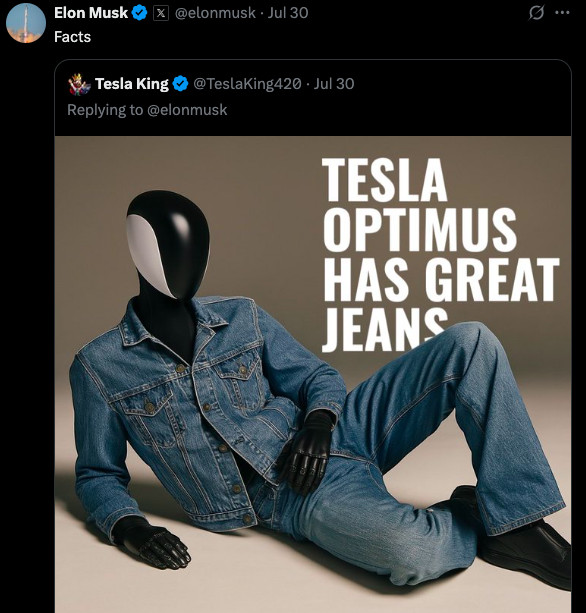Click @elonmusk in Replying to line

pos(187,110)
